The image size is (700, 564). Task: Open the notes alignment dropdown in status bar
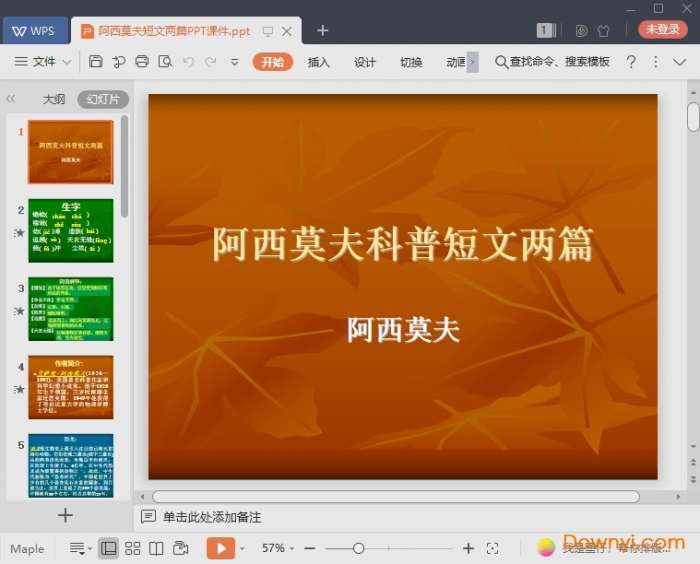tap(81, 548)
